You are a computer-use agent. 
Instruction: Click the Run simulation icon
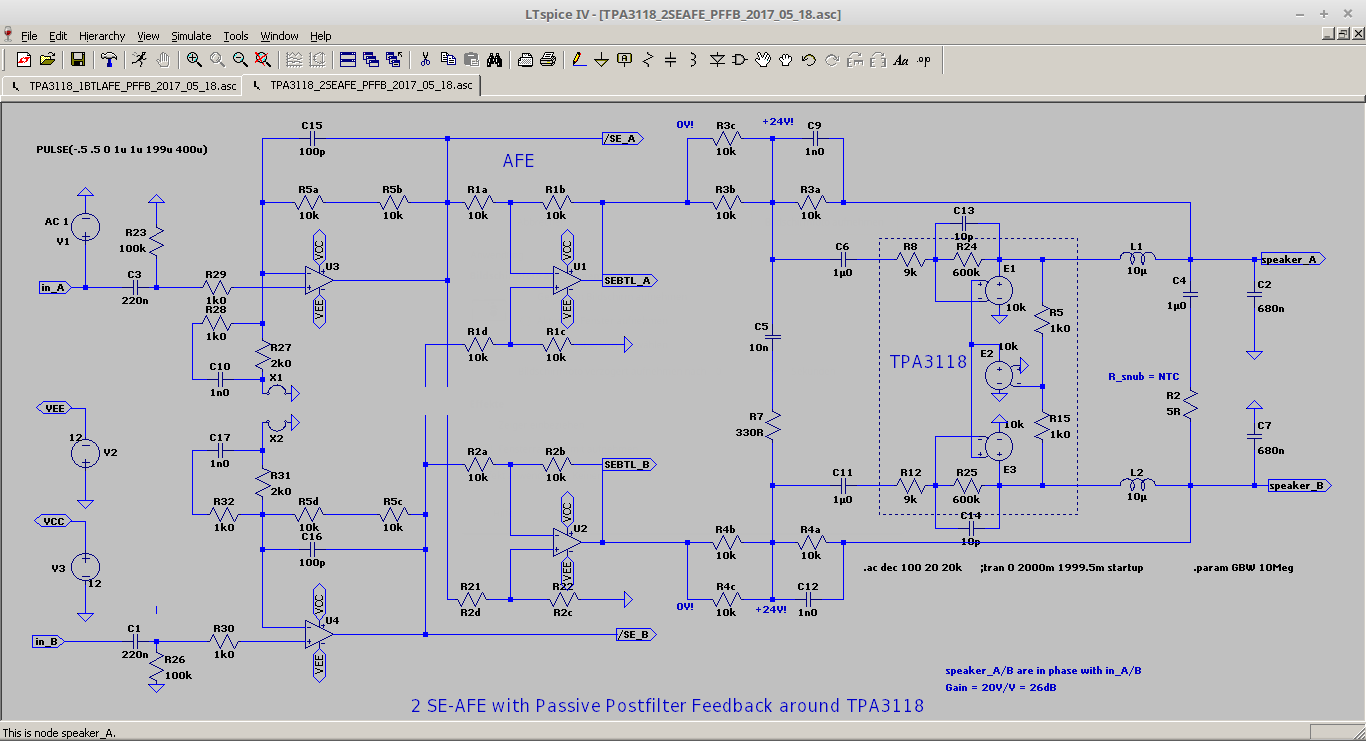point(139,60)
